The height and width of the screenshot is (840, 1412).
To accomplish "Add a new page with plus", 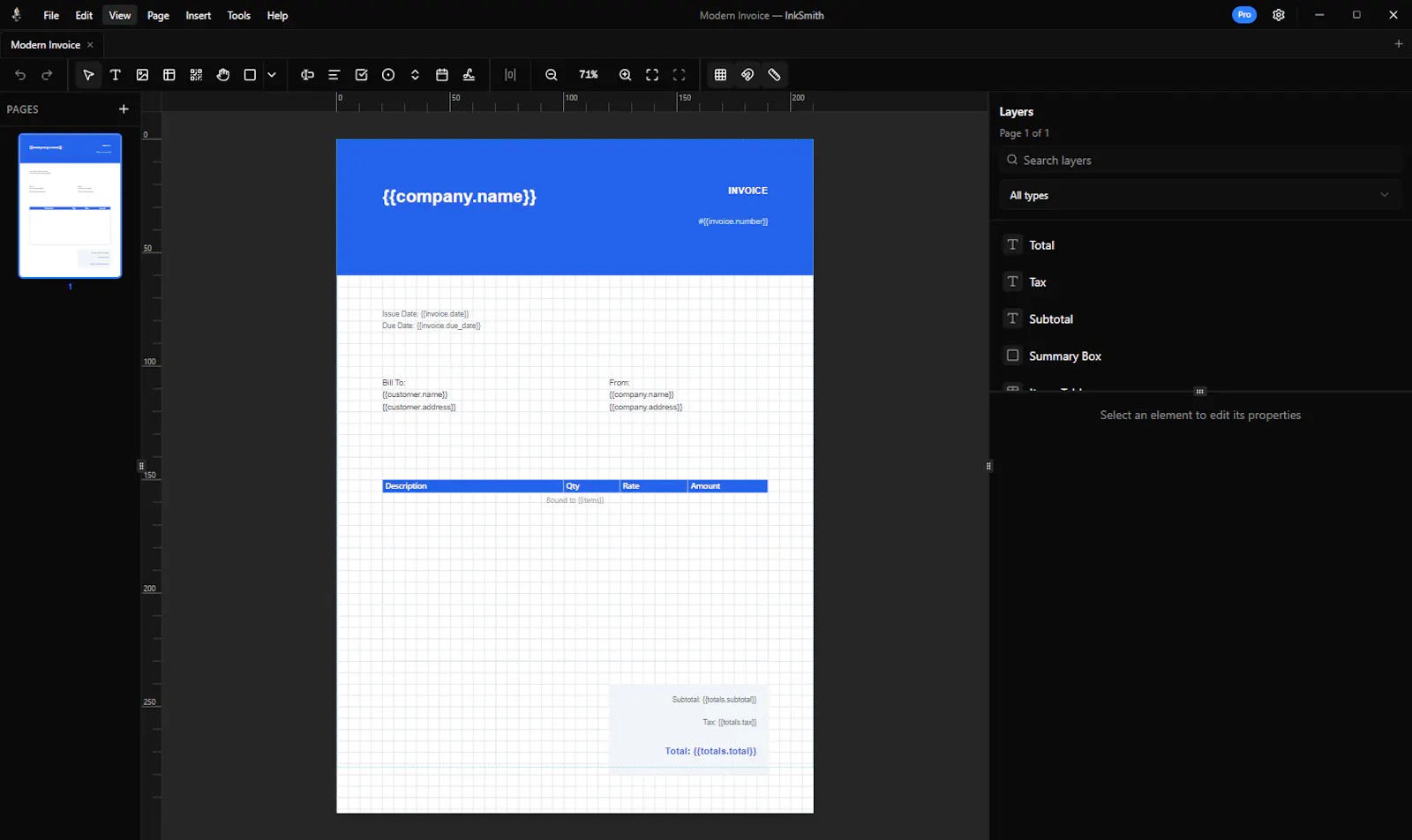I will (x=124, y=109).
